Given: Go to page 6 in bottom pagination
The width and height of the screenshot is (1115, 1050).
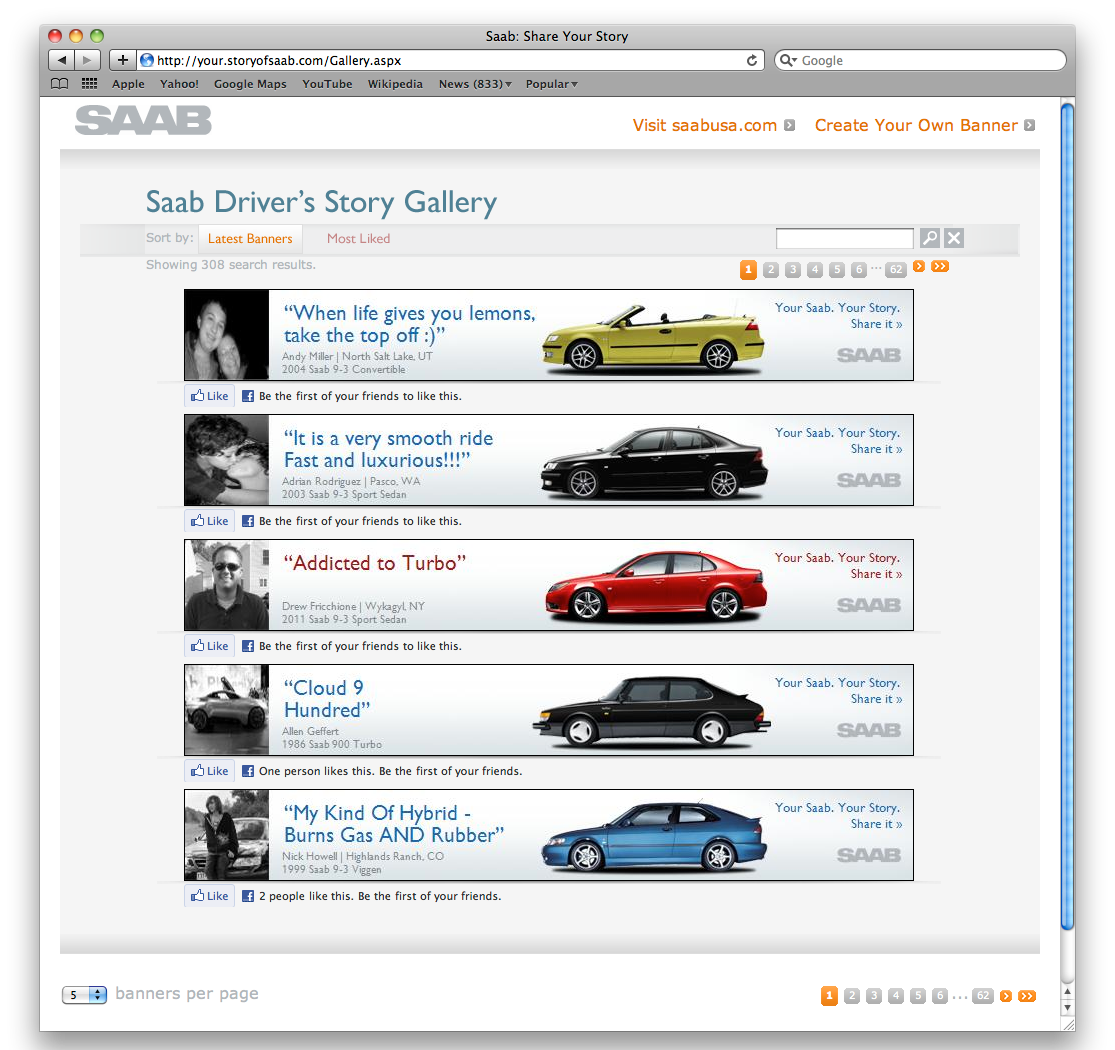Looking at the screenshot, I should point(940,996).
